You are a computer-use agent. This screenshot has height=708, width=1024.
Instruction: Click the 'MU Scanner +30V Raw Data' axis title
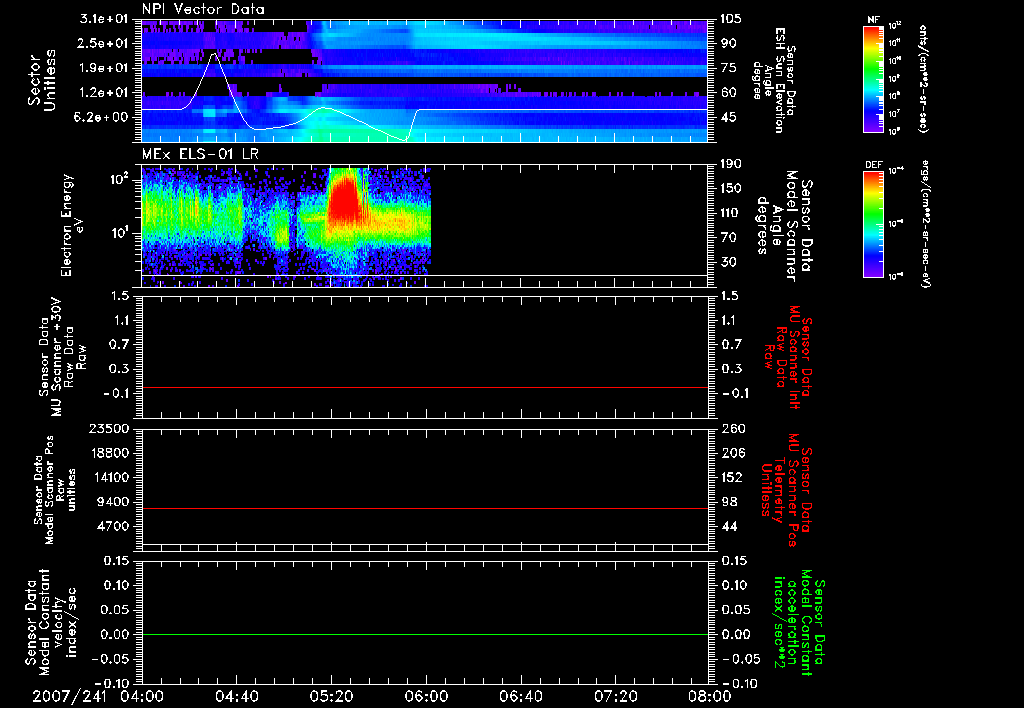(63, 357)
